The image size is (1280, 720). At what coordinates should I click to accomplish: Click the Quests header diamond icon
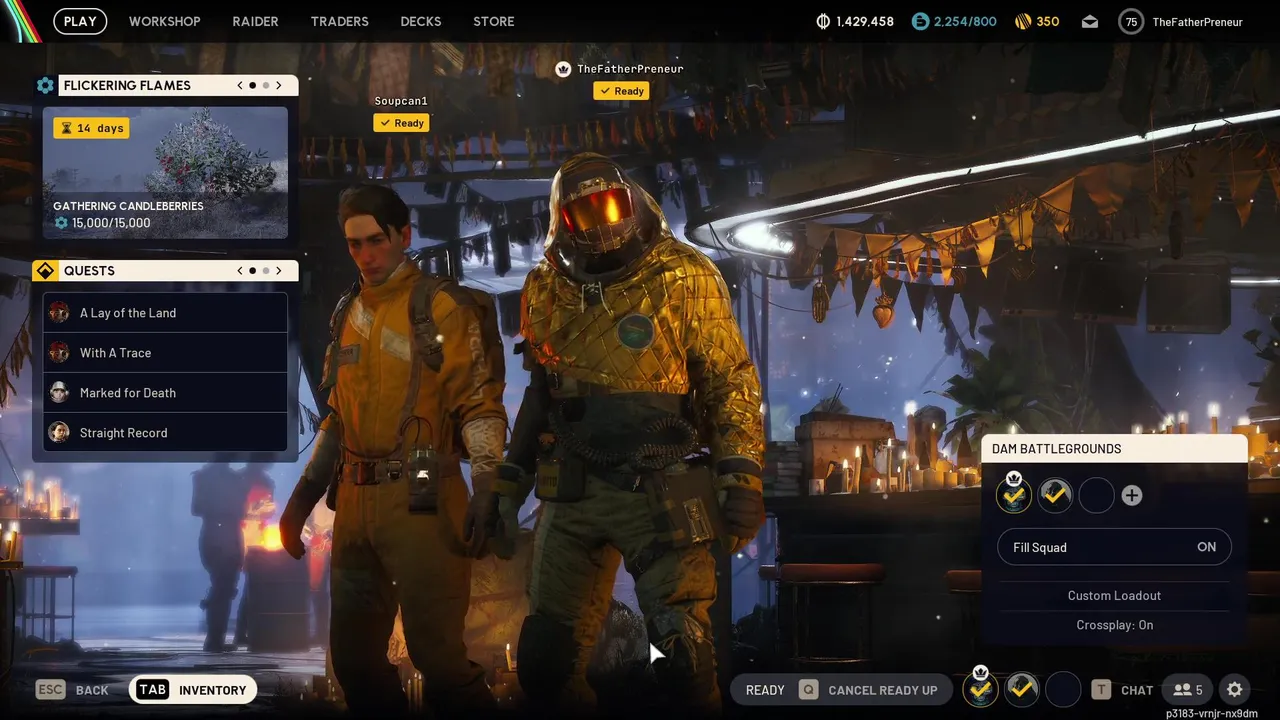[45, 271]
